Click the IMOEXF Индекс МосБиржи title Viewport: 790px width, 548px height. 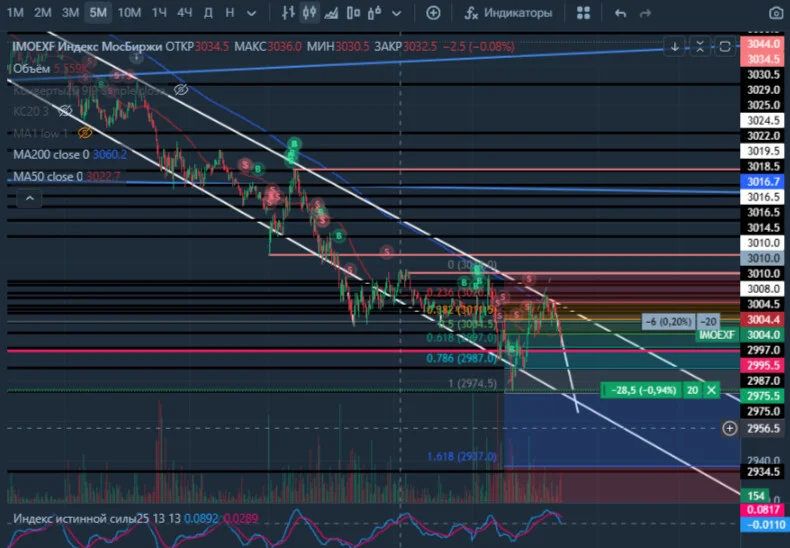[x=87, y=47]
